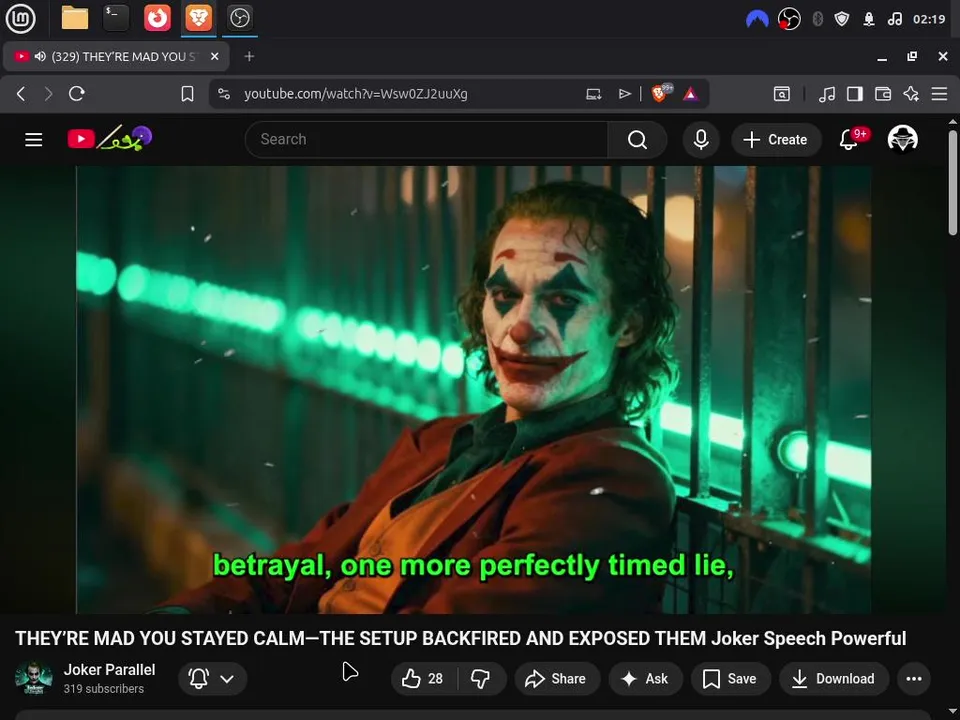Image resolution: width=960 pixels, height=720 pixels.
Task: Go back to the previous page
Action: click(x=21, y=94)
